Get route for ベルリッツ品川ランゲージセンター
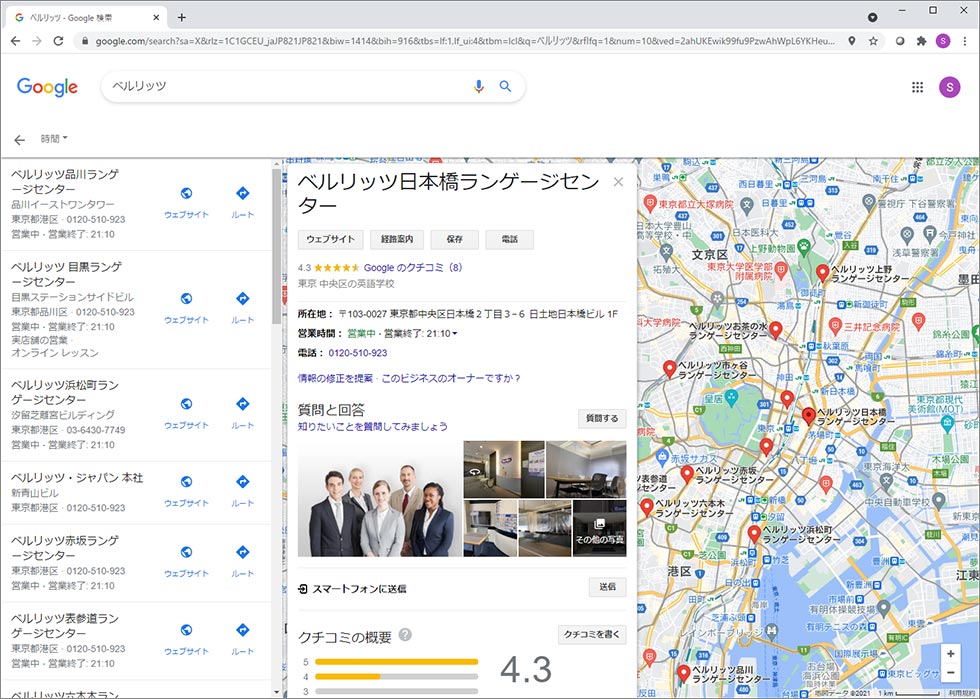The width and height of the screenshot is (980, 699). coord(242,193)
